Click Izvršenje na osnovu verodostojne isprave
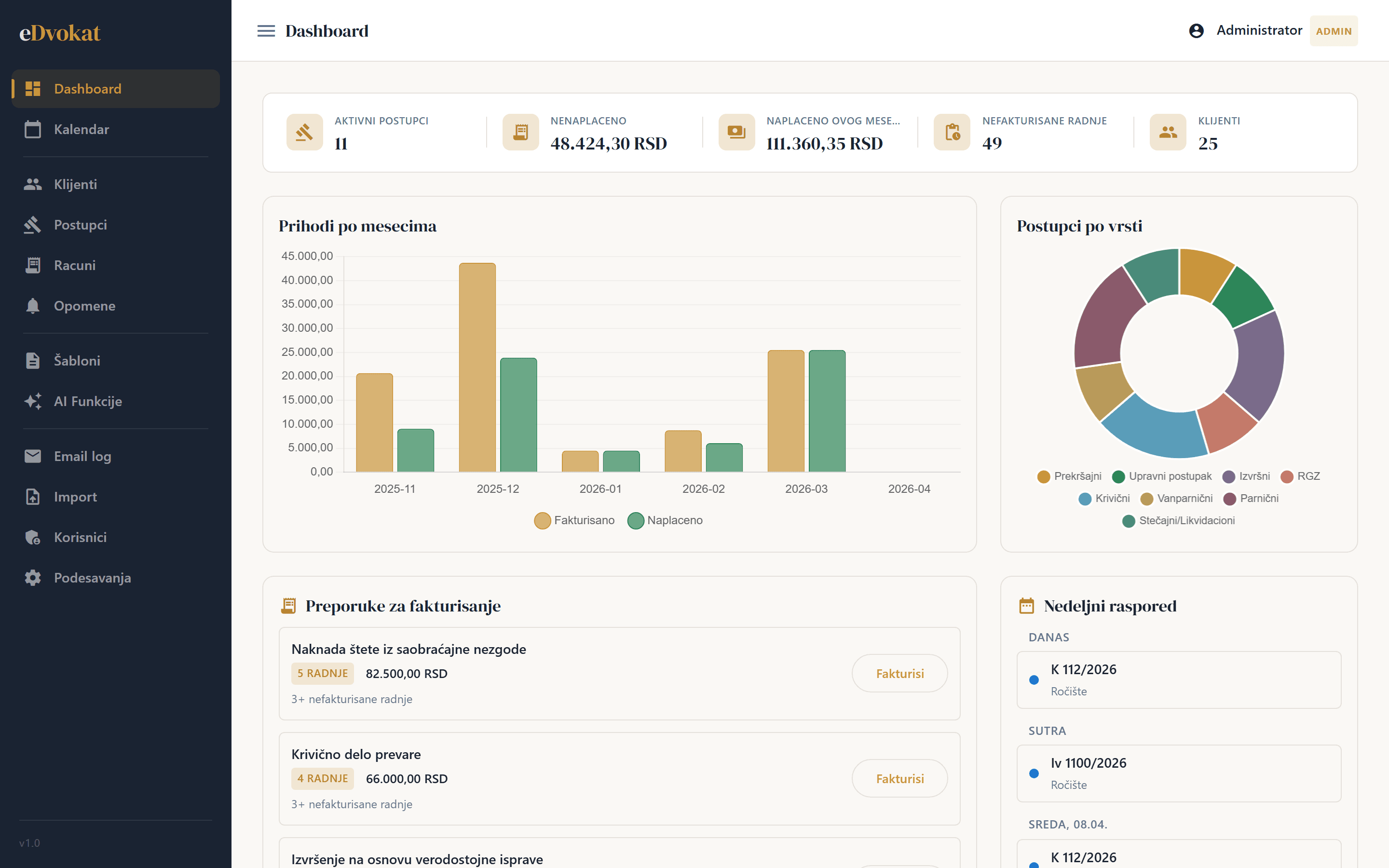Screen dimensions: 1389x868 (x=417, y=859)
